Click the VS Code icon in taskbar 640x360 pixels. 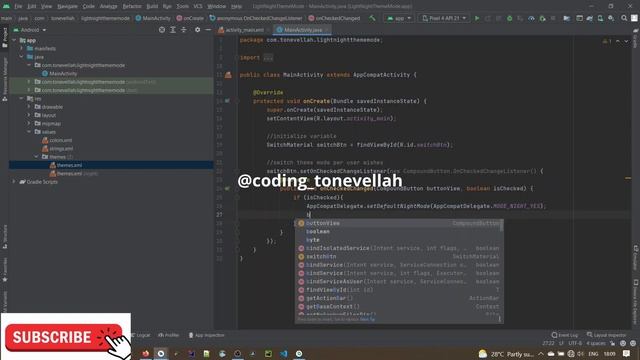[284, 353]
